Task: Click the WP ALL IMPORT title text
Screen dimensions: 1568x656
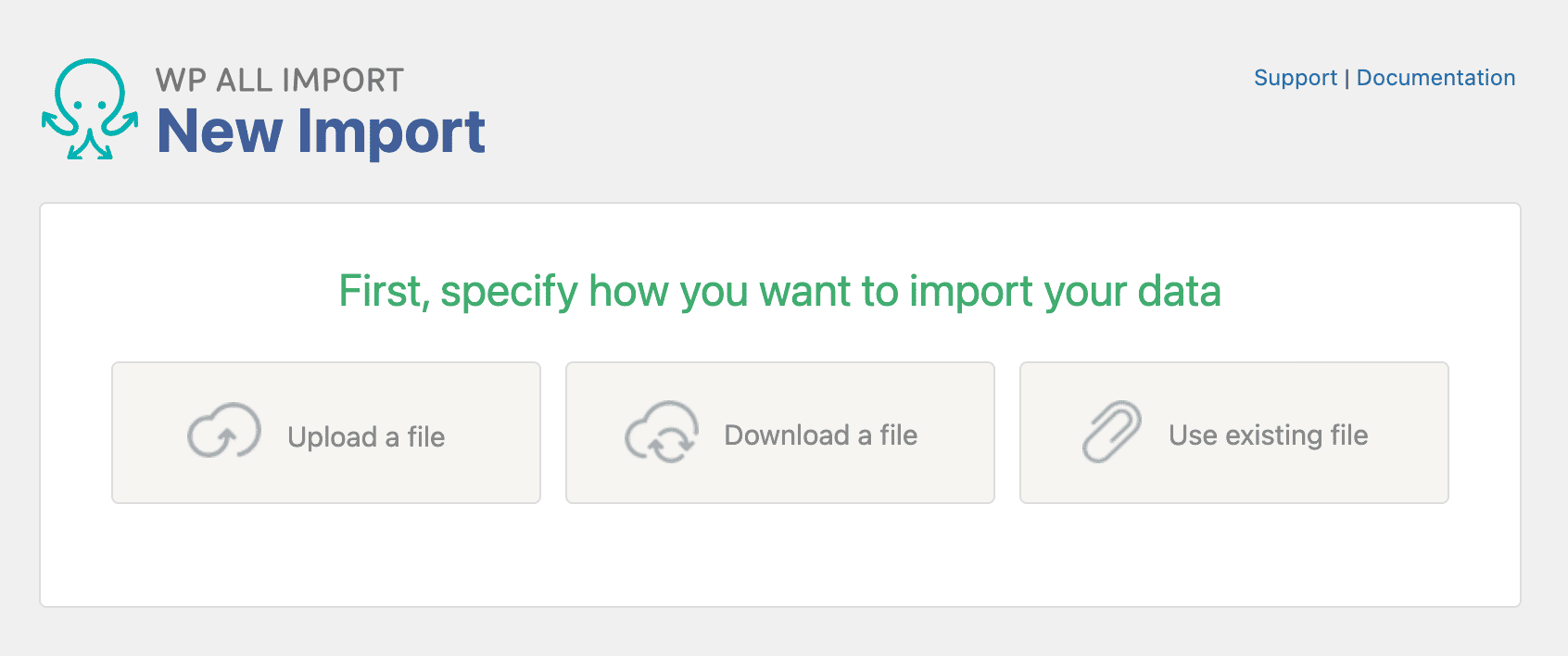Action: click(x=280, y=81)
